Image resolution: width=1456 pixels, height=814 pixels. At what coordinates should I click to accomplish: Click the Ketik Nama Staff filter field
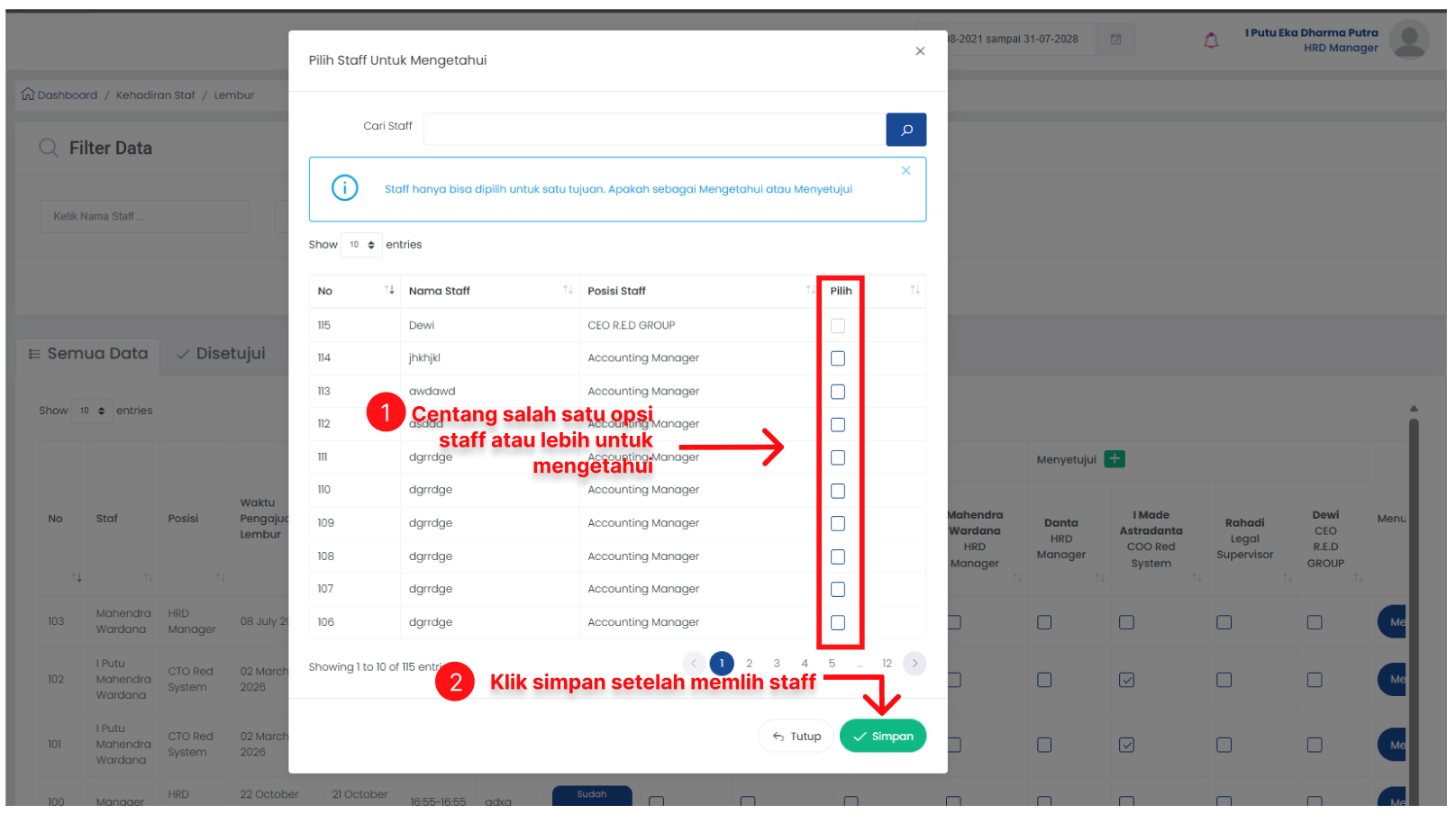click(x=145, y=216)
